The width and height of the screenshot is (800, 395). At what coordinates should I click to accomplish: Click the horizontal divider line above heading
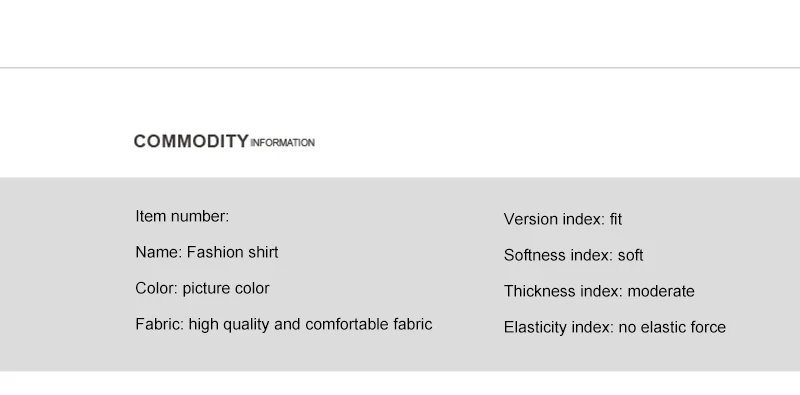[x=400, y=67]
